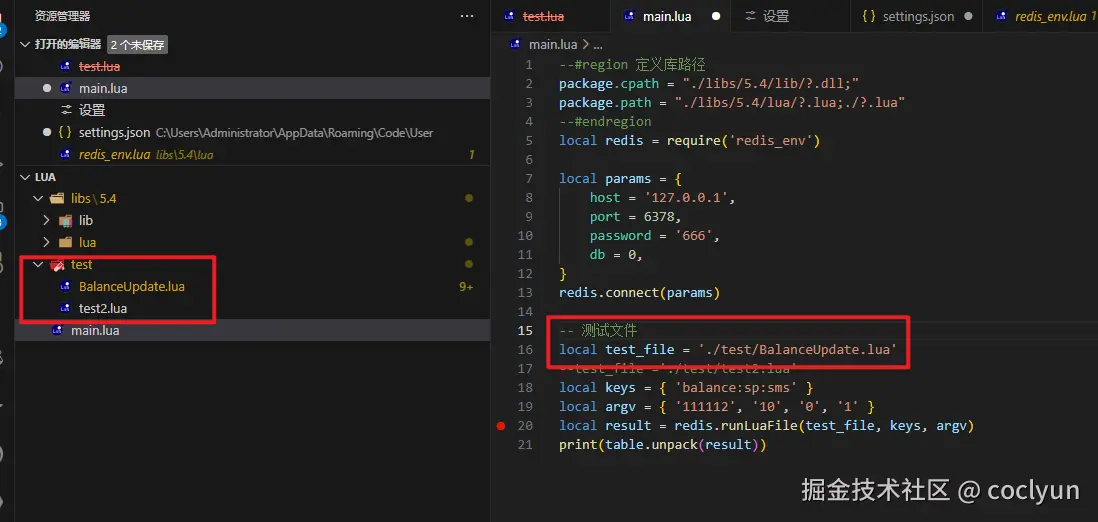Click line number 15 in the gutter
The image size is (1098, 522).
click(525, 330)
